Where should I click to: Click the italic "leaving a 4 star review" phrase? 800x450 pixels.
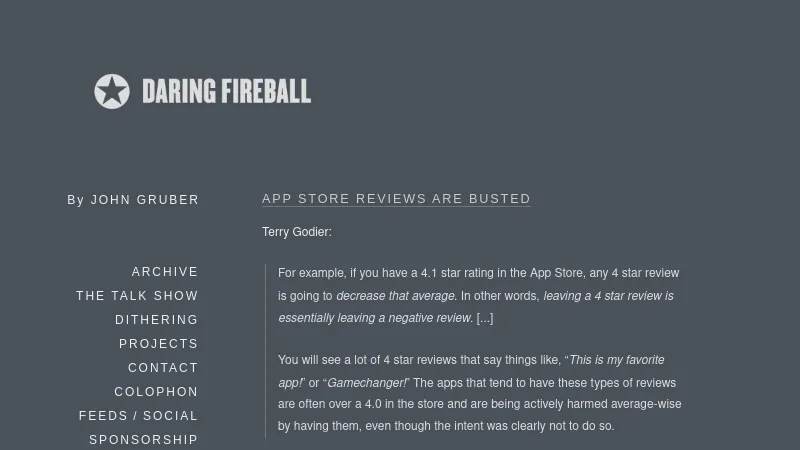coord(608,296)
